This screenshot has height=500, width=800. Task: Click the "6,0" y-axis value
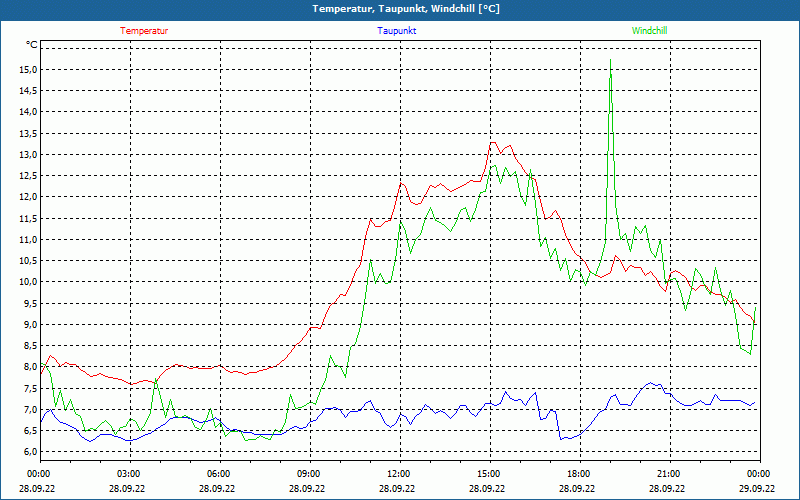(31, 452)
